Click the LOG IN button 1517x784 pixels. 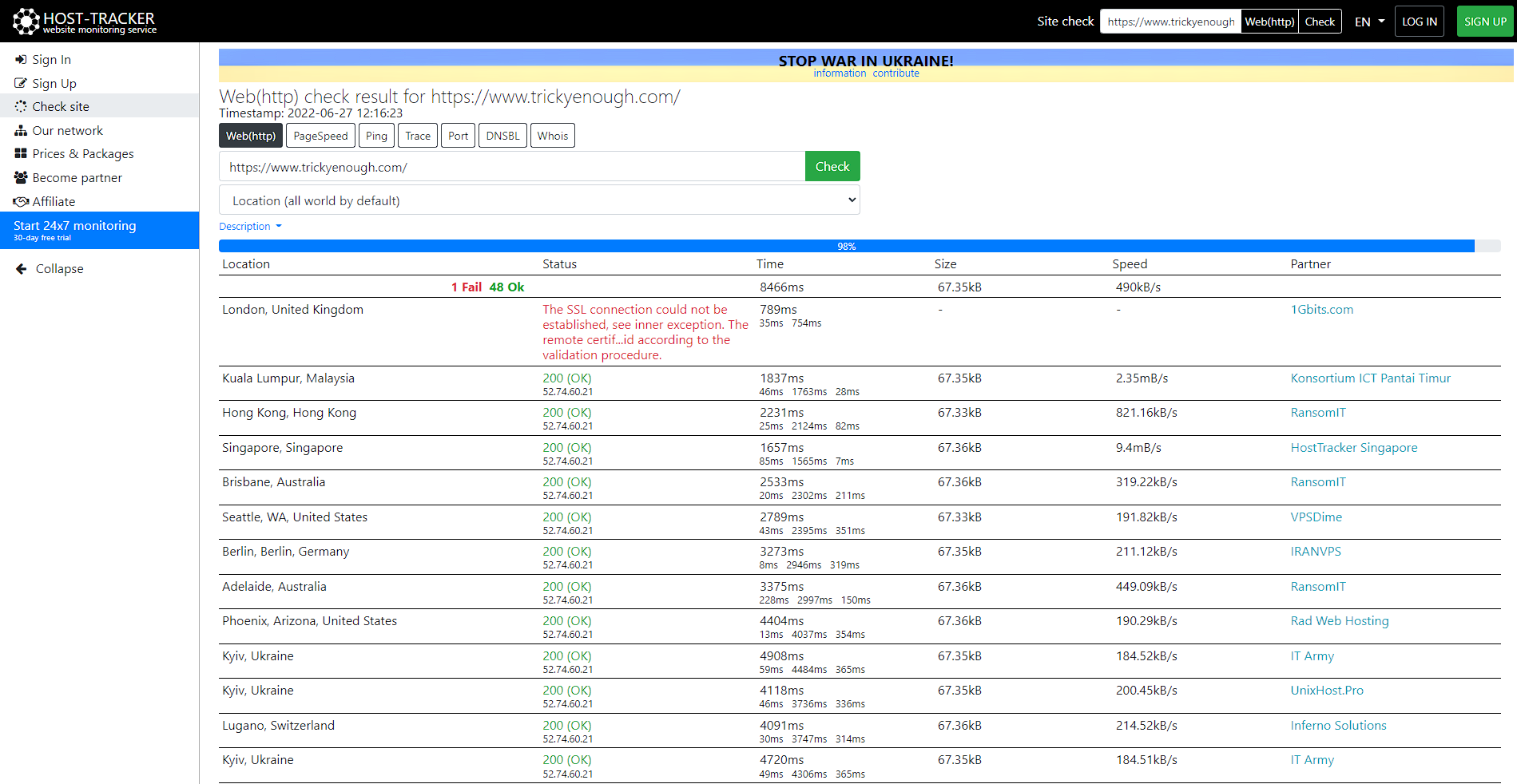(1420, 22)
